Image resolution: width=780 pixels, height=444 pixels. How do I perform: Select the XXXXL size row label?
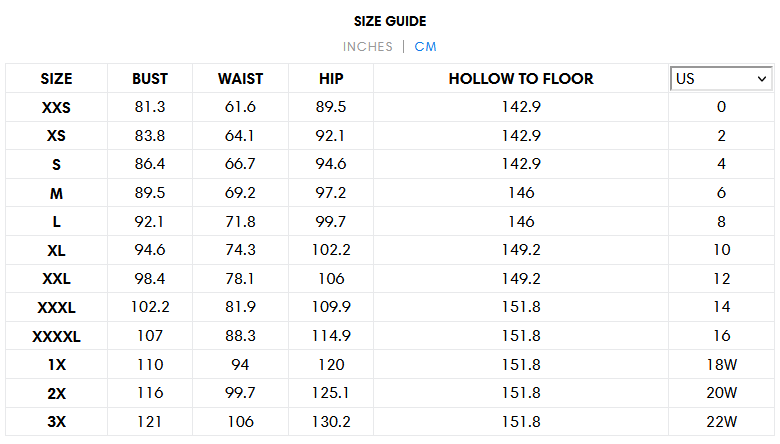coord(56,337)
